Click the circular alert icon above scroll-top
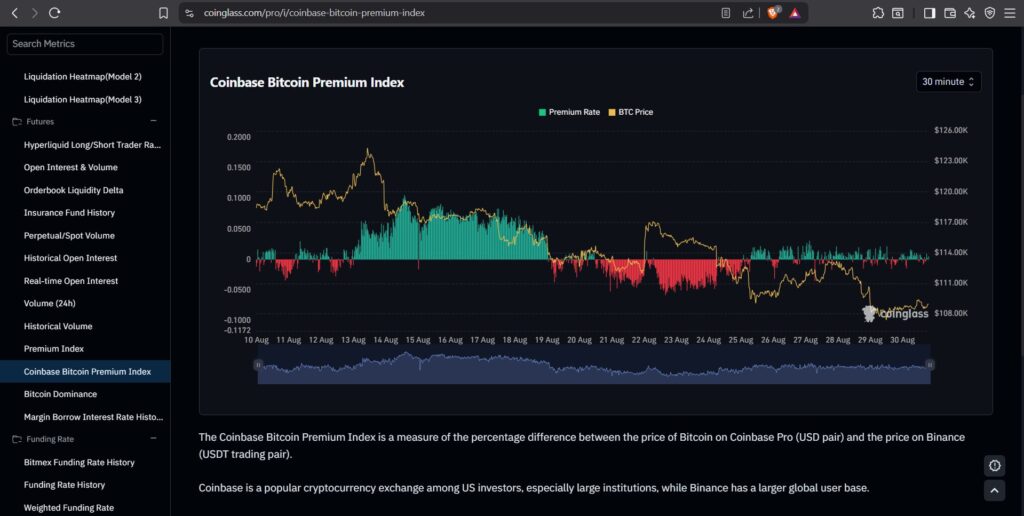This screenshot has width=1024, height=516. tap(995, 466)
